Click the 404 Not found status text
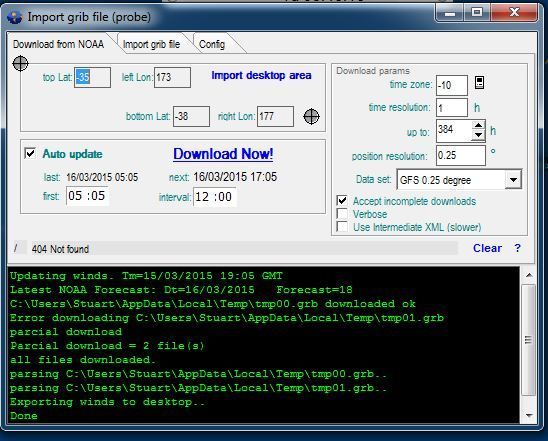548x441 pixels. coord(60,249)
